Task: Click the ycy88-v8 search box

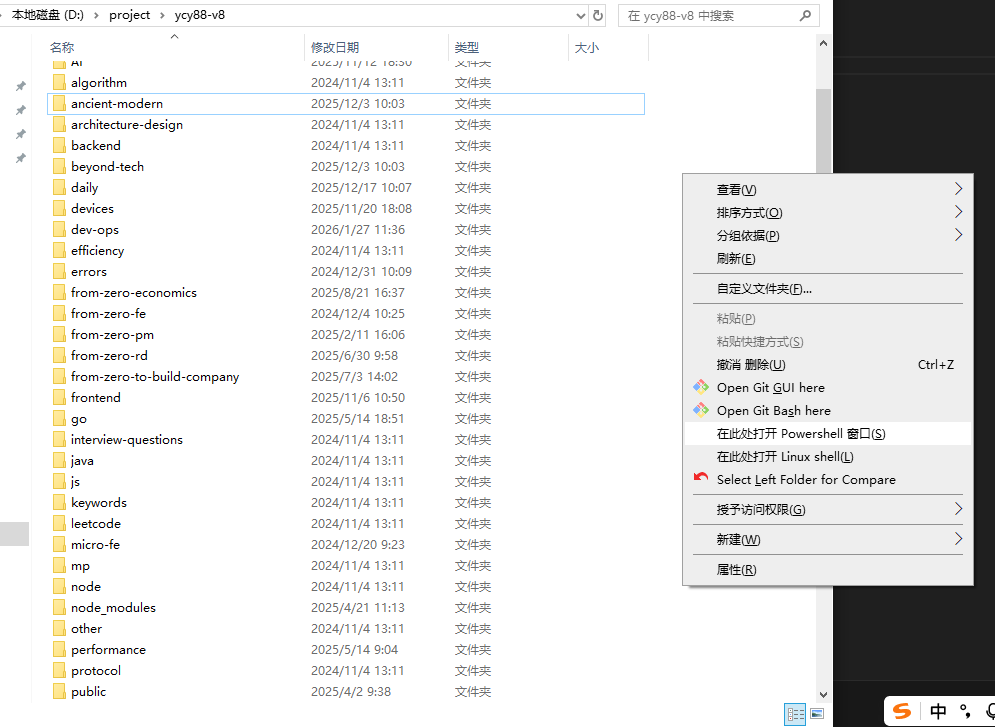Action: (x=710, y=15)
